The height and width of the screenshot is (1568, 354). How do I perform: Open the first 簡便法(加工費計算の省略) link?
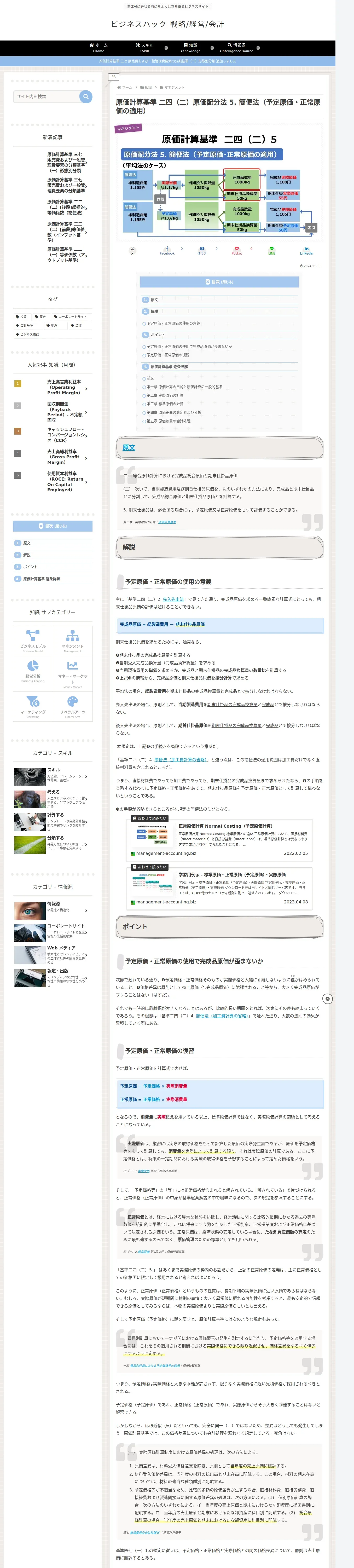[181, 760]
